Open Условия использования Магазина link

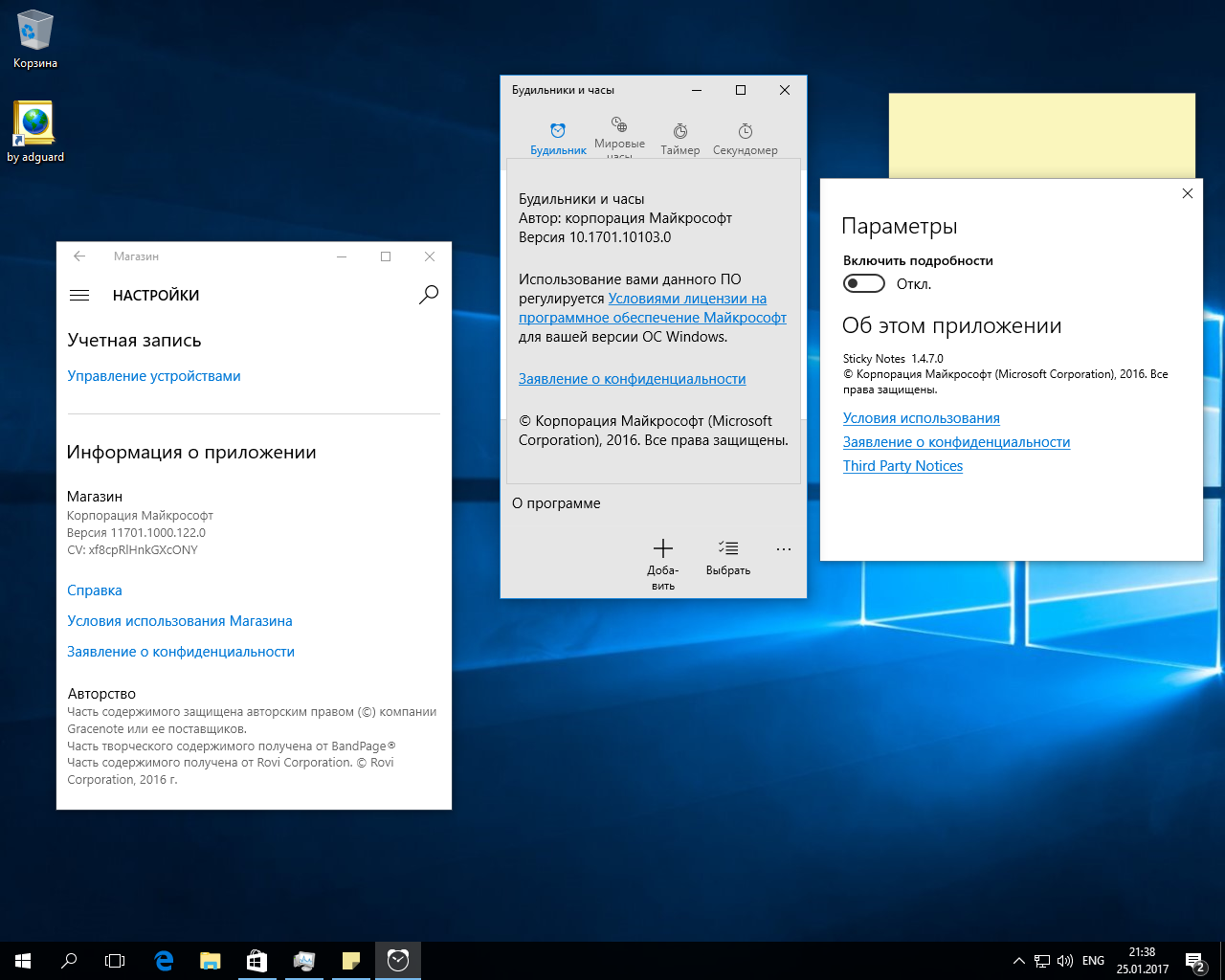(x=180, y=621)
